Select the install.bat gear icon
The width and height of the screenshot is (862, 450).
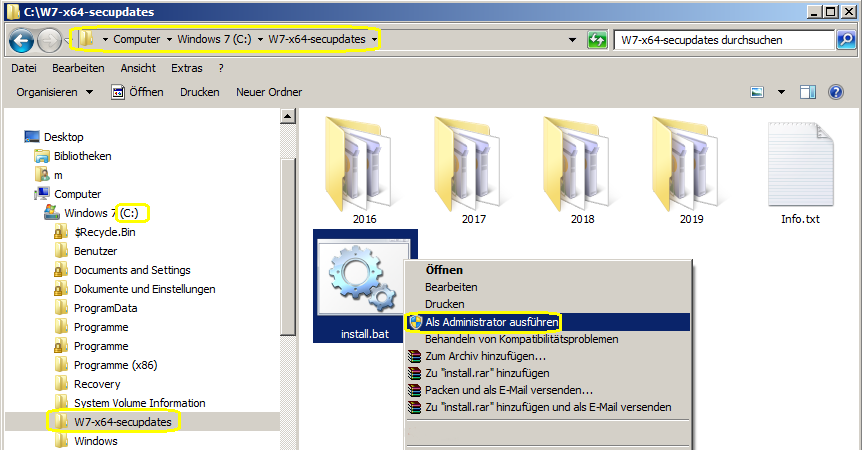[x=364, y=279]
